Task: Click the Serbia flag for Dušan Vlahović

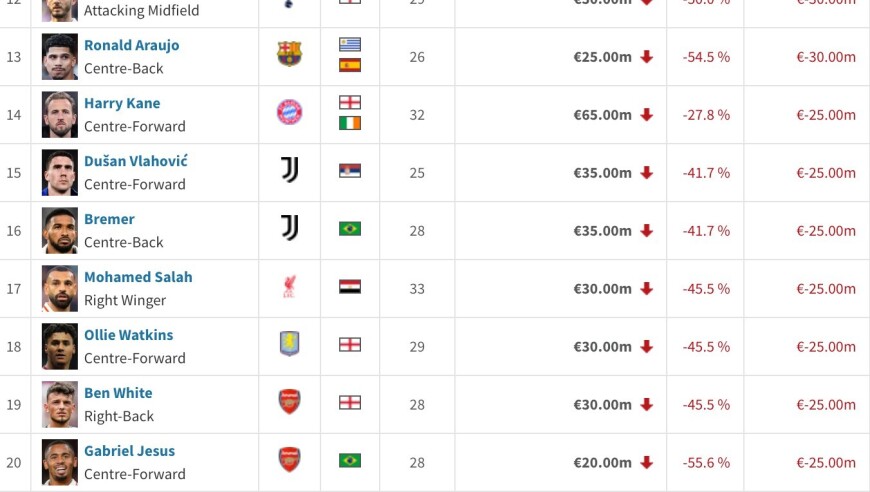Action: [350, 171]
